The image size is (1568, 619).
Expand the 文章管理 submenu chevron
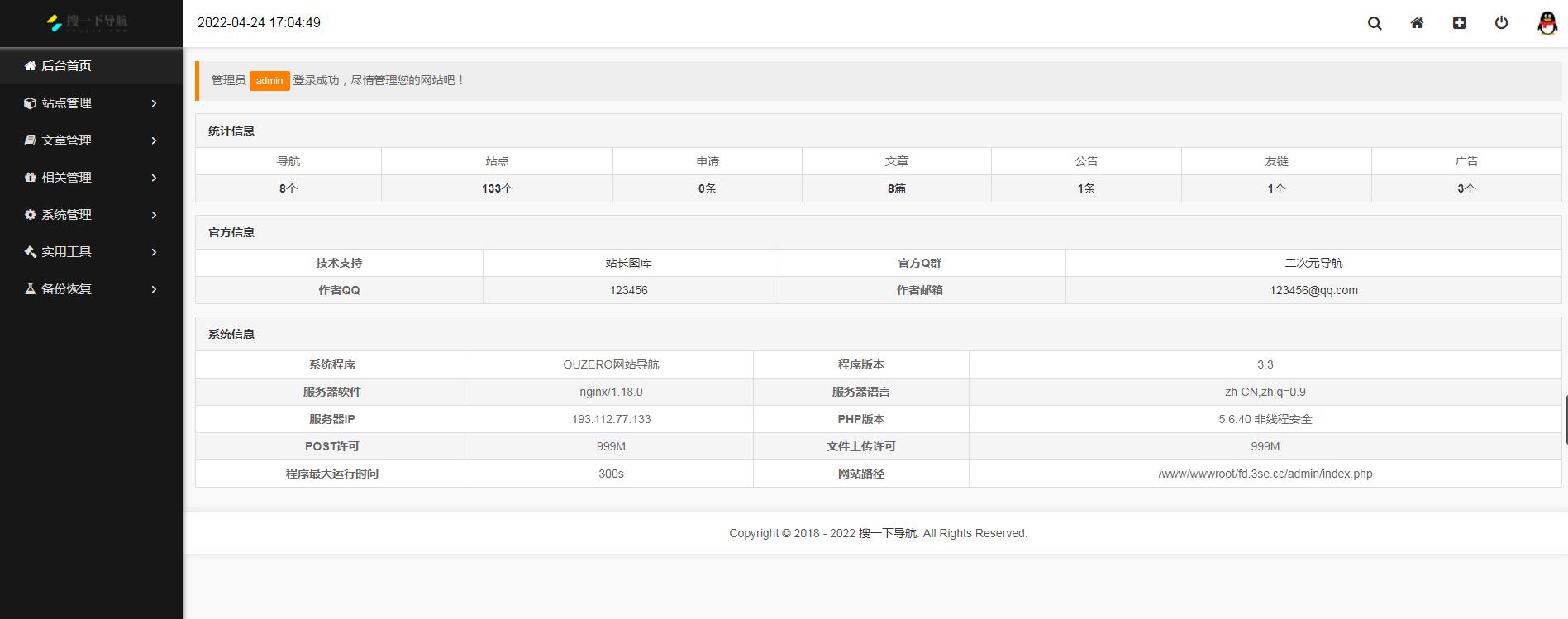pos(154,140)
